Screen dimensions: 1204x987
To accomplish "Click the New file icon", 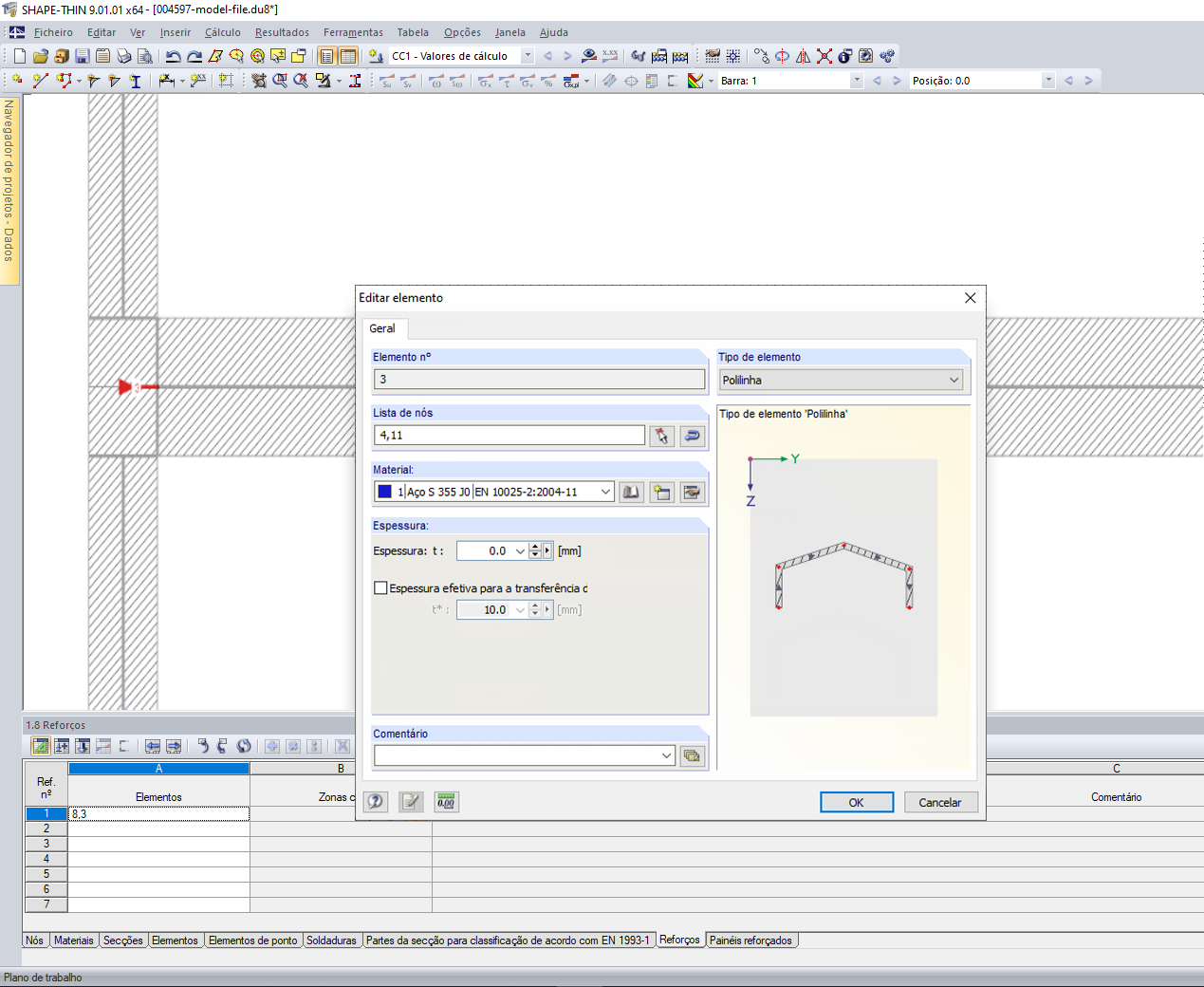I will click(x=19, y=56).
